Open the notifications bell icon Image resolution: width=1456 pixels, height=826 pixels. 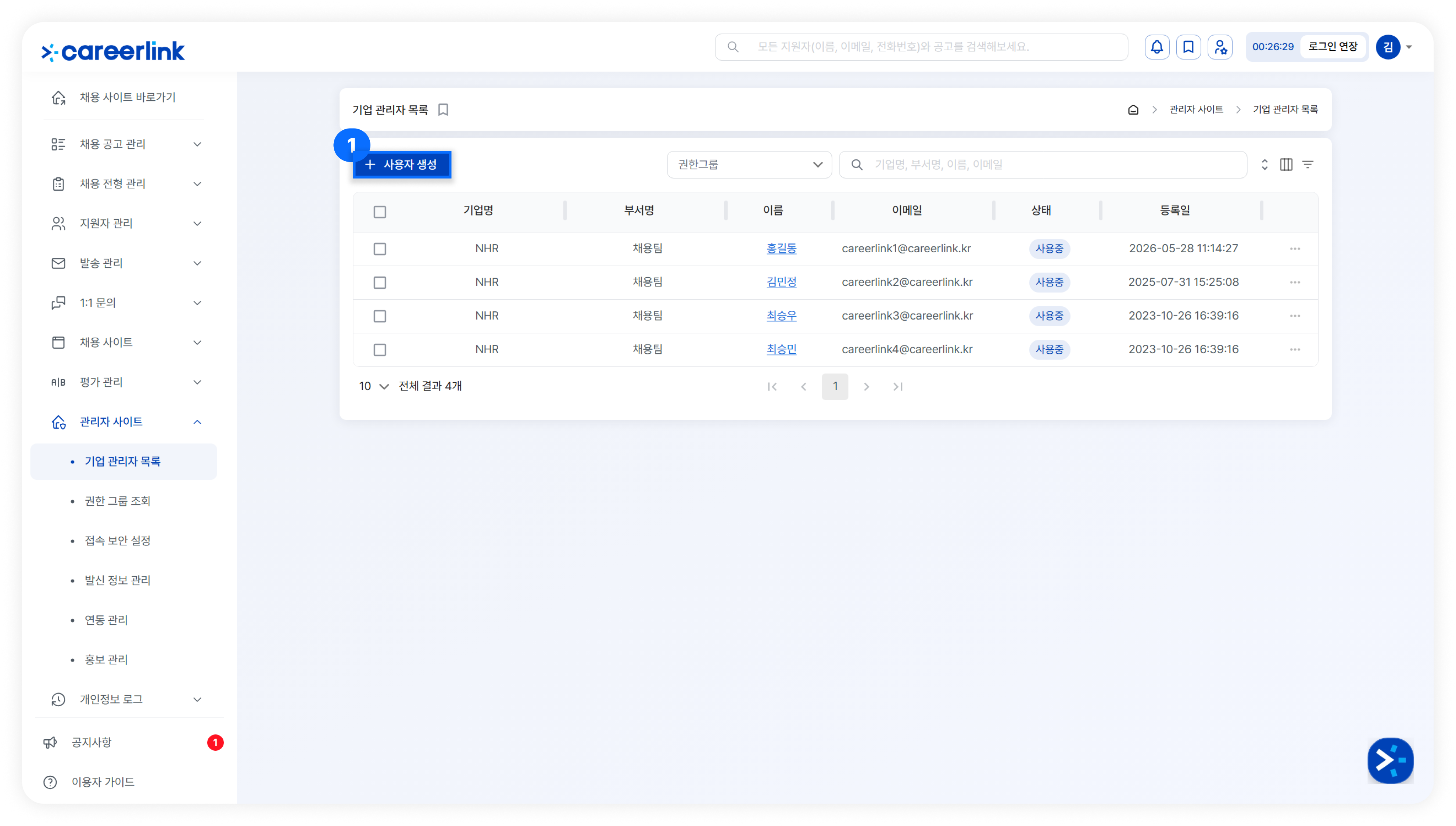click(1156, 47)
